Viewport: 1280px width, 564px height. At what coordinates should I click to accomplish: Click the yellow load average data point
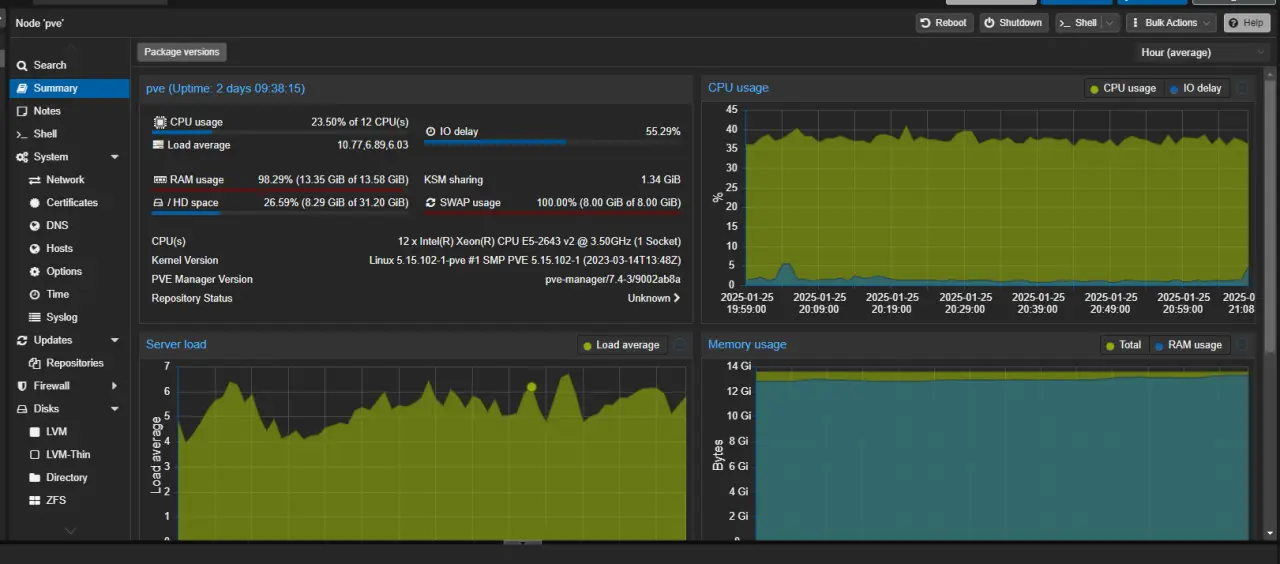point(532,387)
